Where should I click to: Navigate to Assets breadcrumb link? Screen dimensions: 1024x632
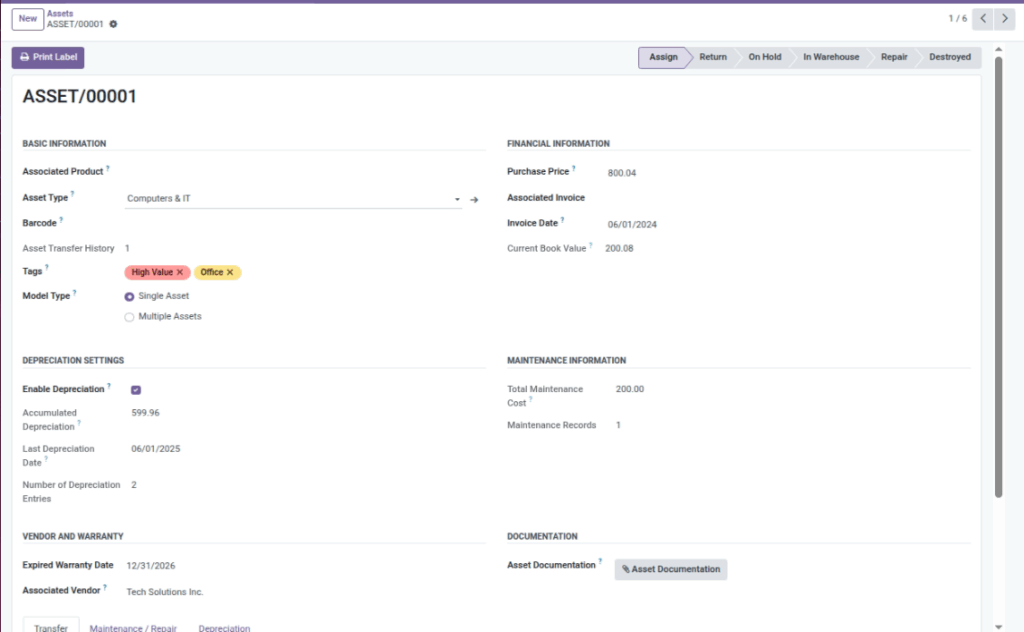tap(60, 13)
